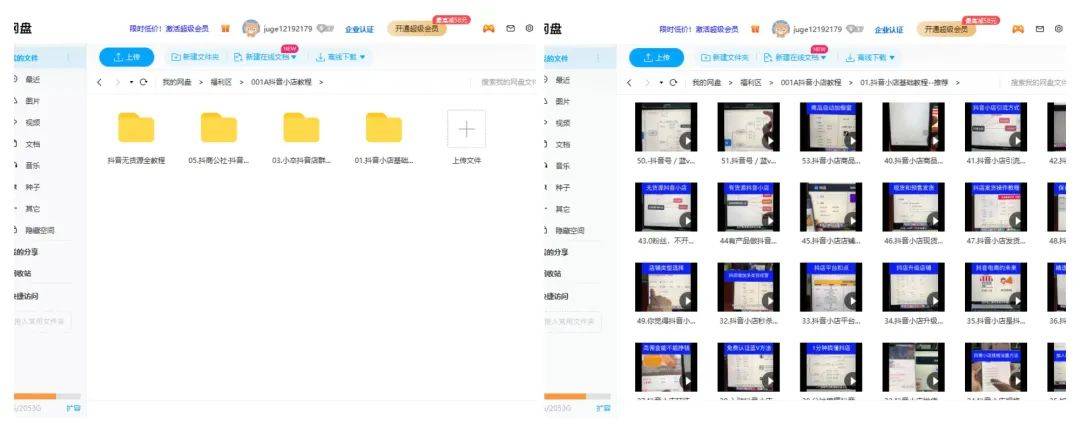Open the 33.抖音小店平台 video thumbnail

click(831, 287)
